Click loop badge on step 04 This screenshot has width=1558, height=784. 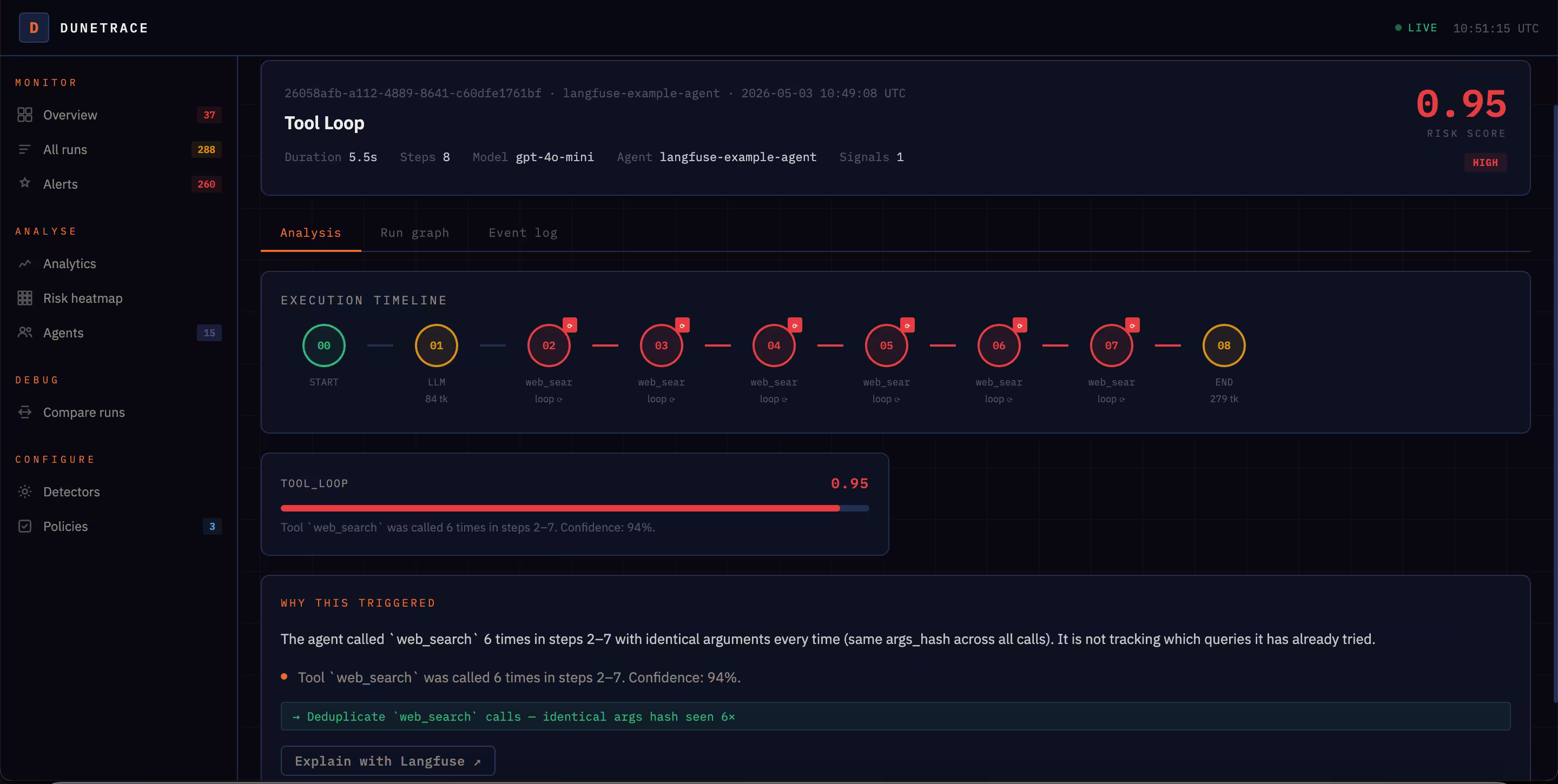(x=795, y=325)
